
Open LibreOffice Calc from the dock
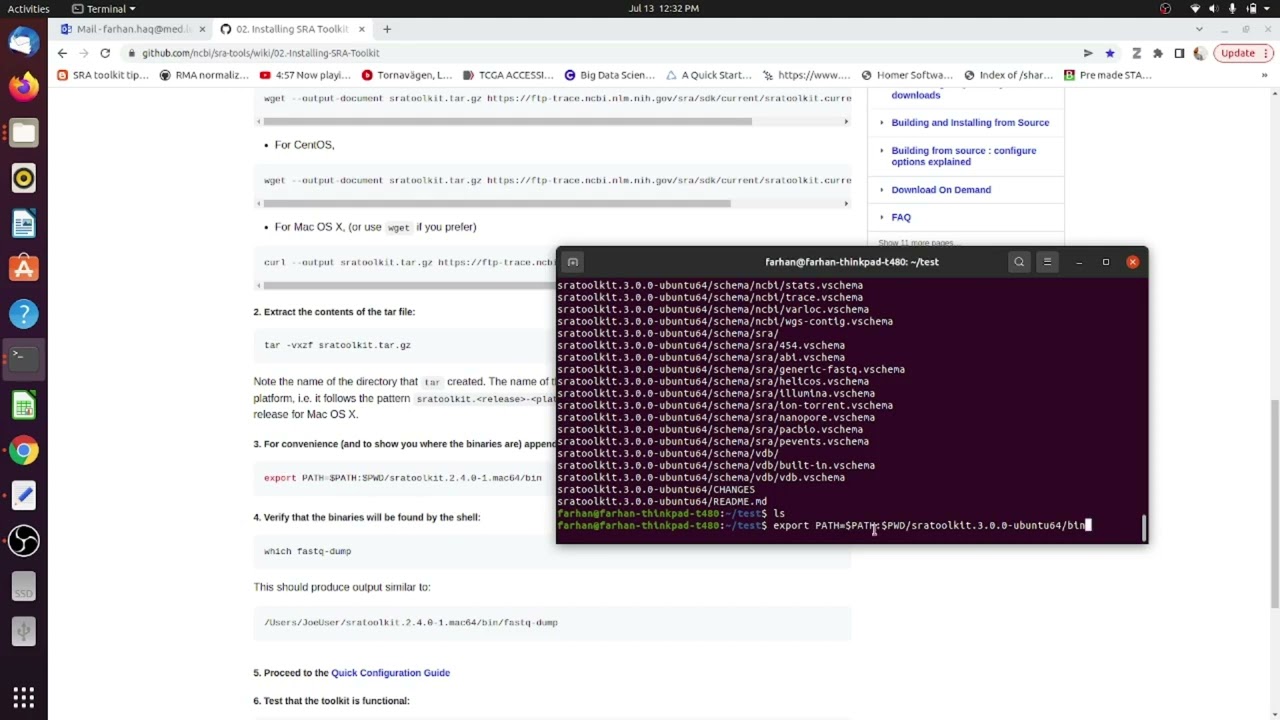pyautogui.click(x=24, y=405)
